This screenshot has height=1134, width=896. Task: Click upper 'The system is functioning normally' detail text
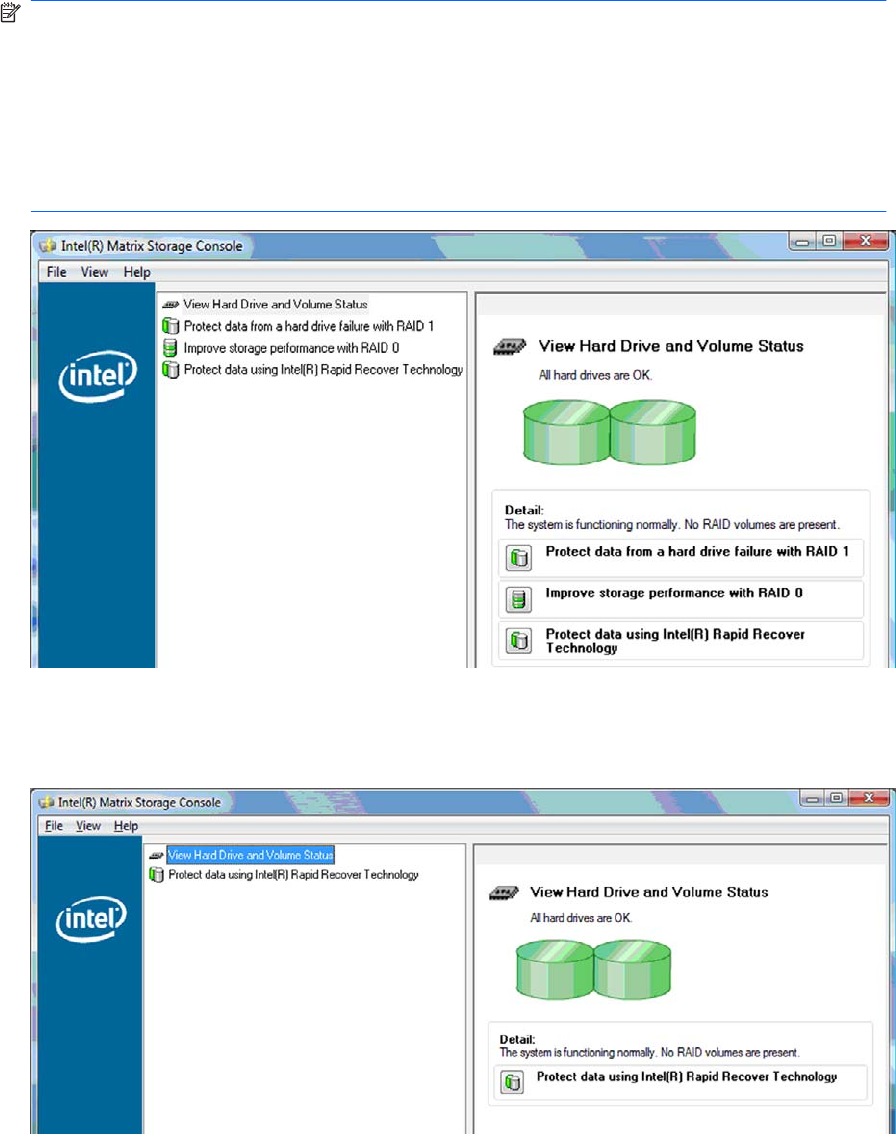[672, 525]
